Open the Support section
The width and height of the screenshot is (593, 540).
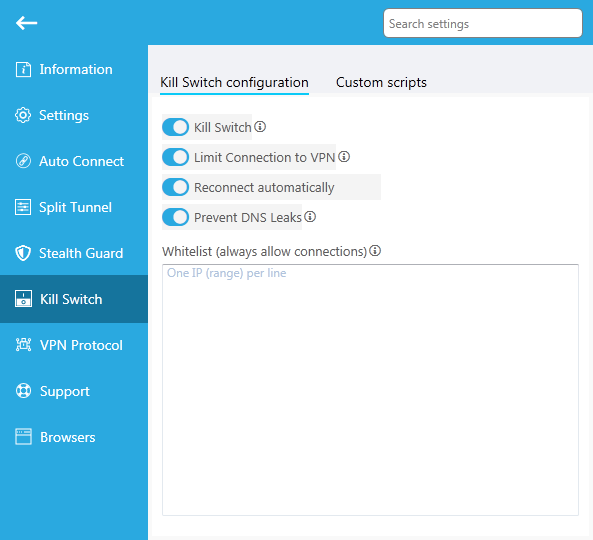[74, 391]
